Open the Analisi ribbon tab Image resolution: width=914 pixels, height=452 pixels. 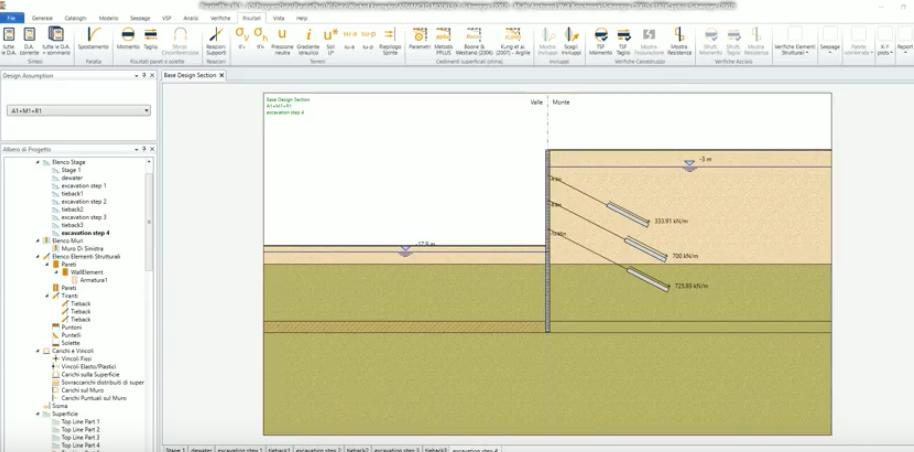click(x=190, y=18)
